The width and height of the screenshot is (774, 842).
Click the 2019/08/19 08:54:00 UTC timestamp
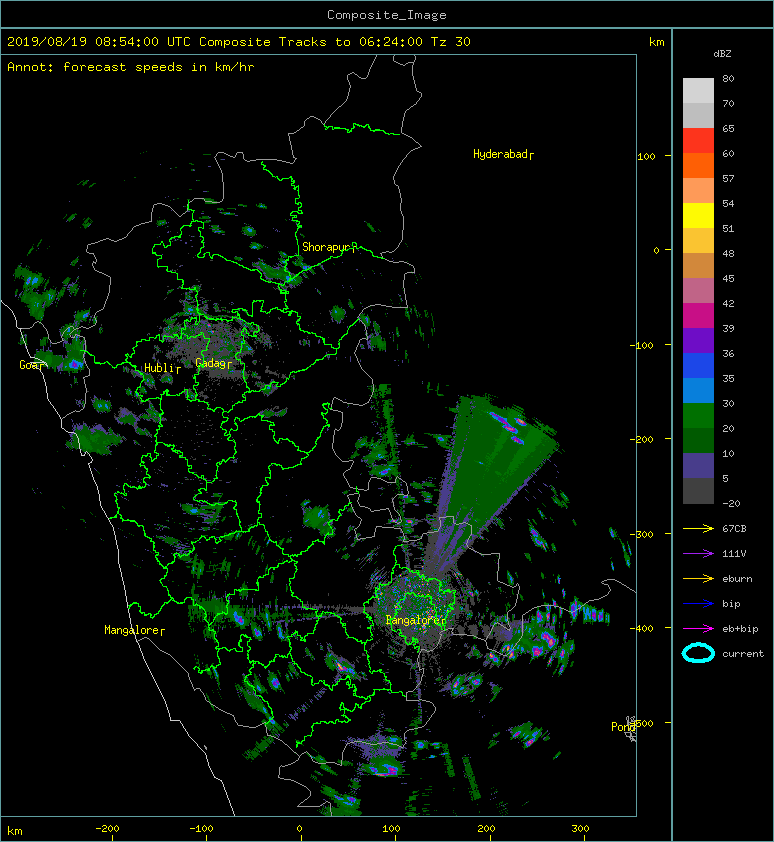point(99,42)
